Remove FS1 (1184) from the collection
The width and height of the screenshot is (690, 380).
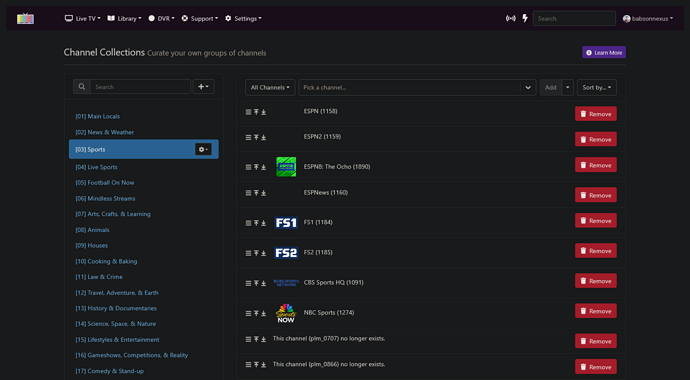click(596, 221)
